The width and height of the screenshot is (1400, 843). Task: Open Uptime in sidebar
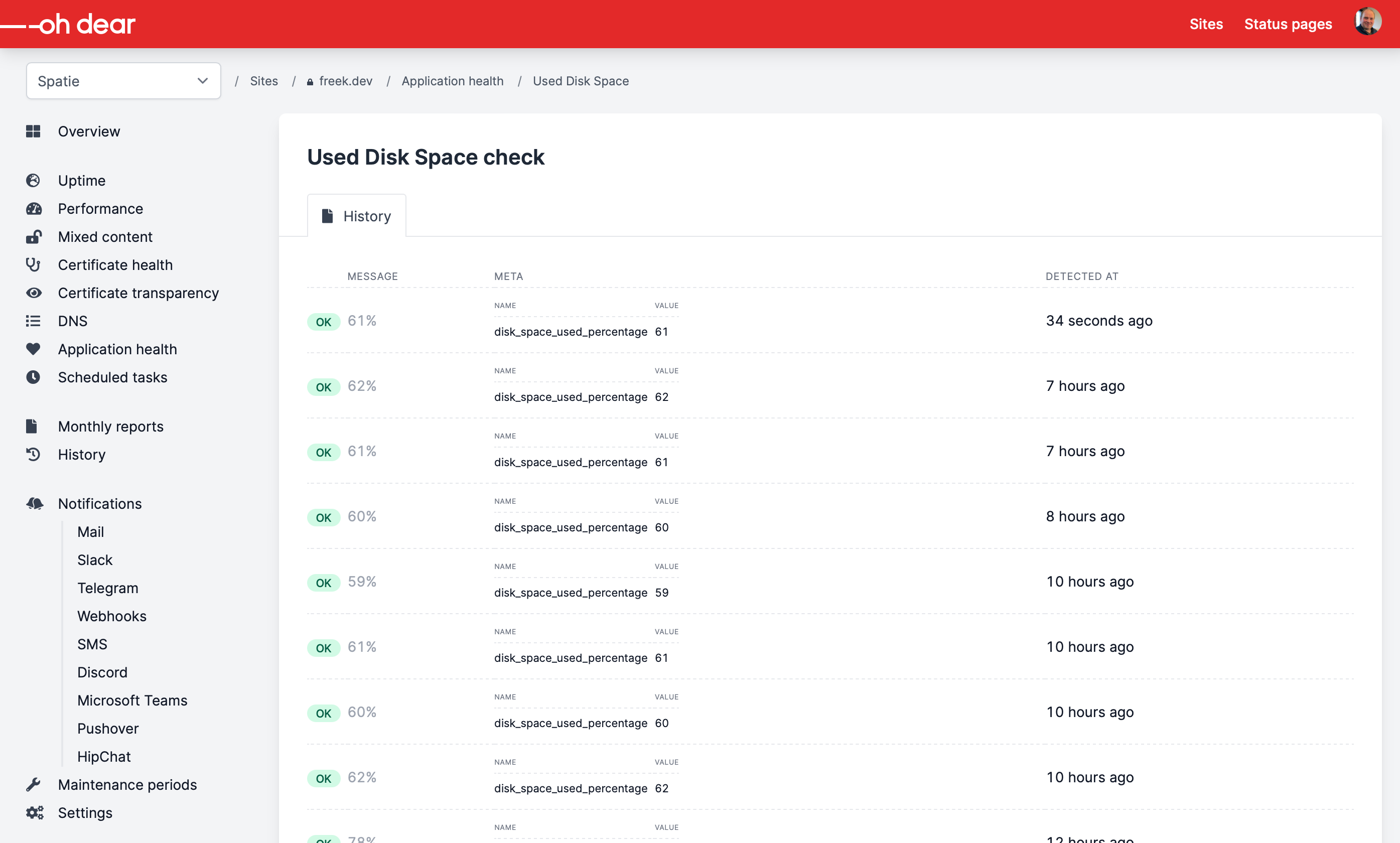(81, 180)
